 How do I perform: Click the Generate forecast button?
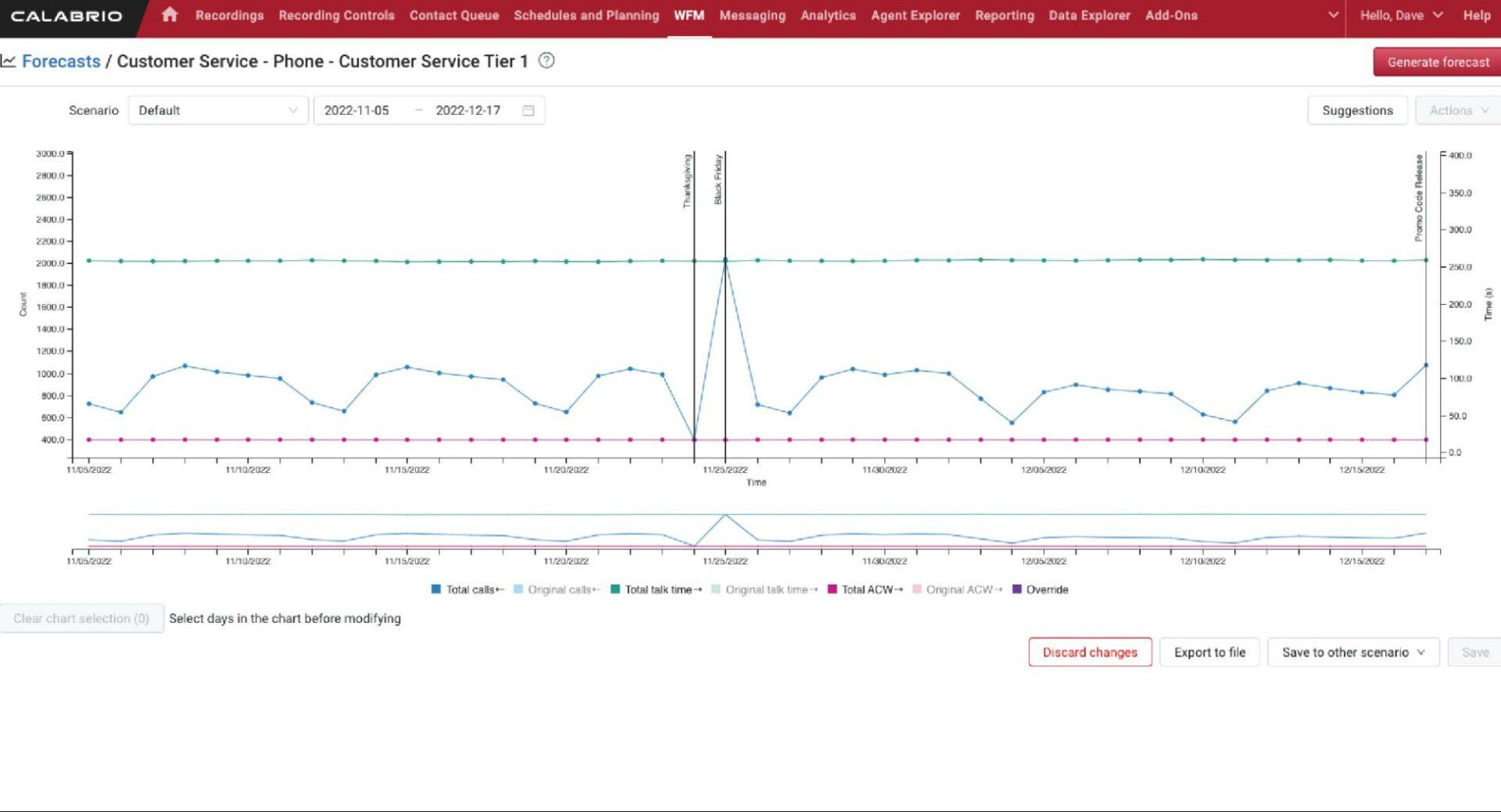[x=1436, y=62]
